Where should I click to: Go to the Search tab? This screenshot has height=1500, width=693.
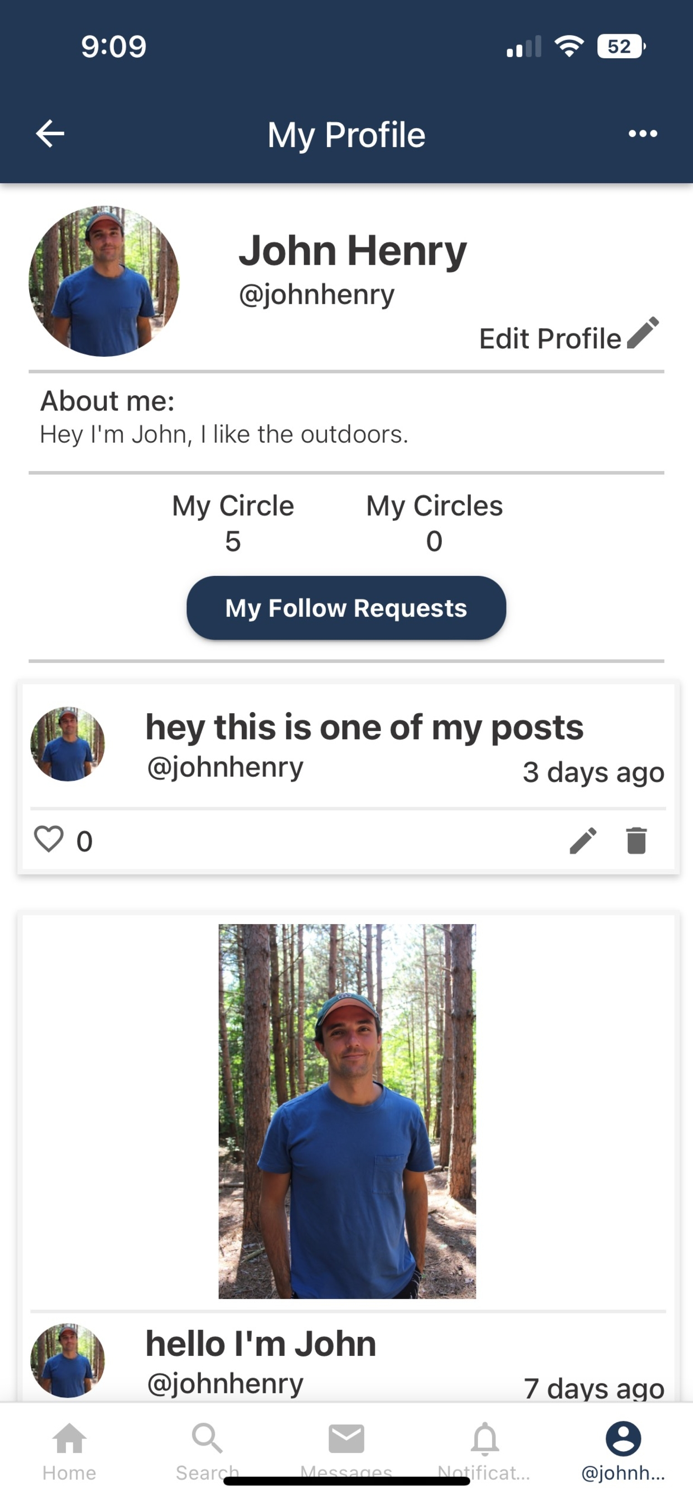click(207, 1449)
